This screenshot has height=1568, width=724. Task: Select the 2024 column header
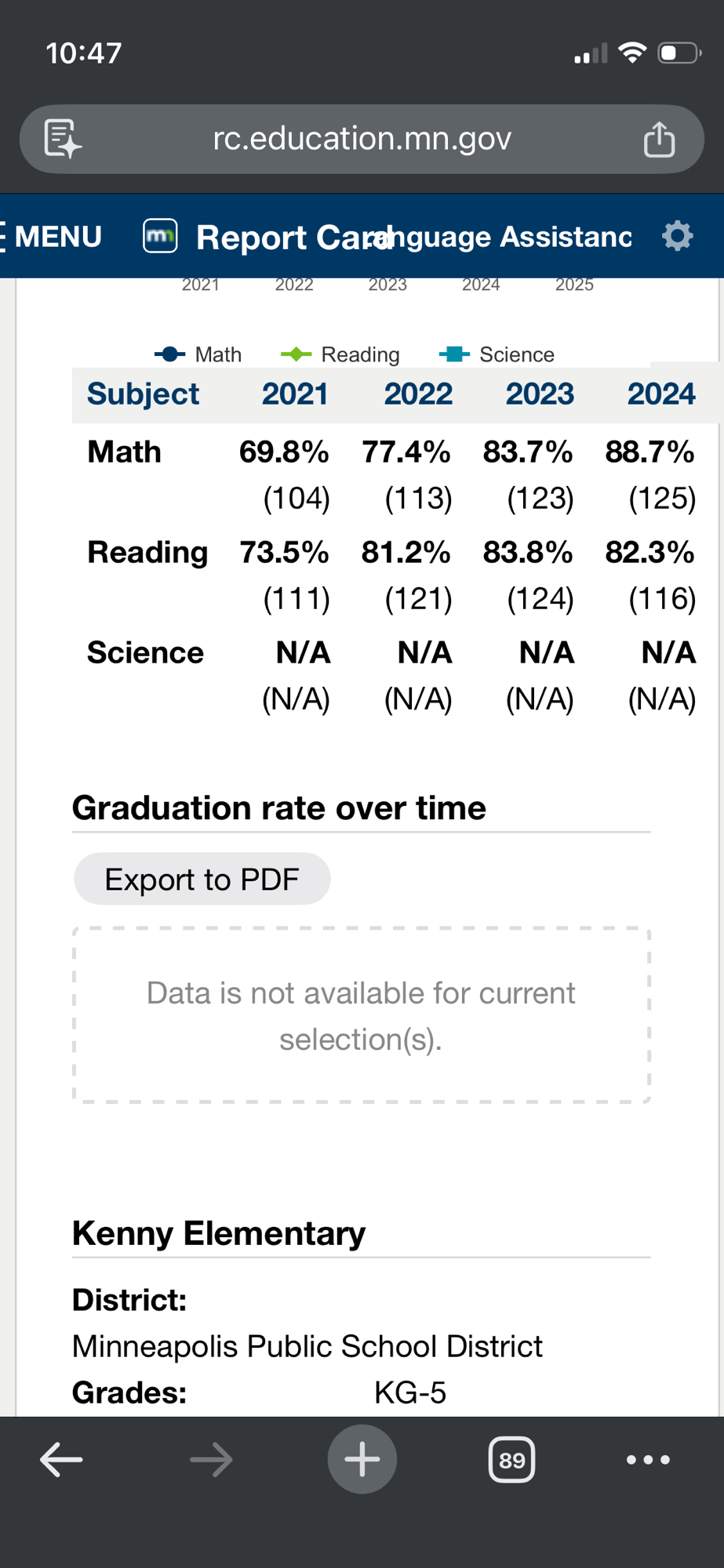[661, 394]
